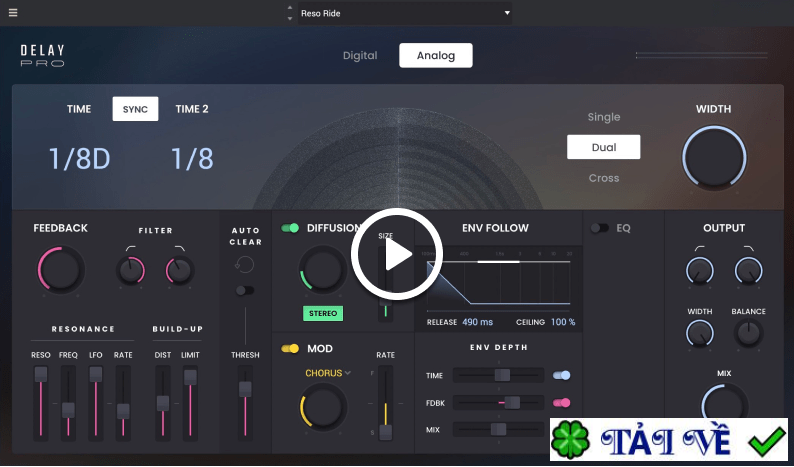Click the preset down arrow
This screenshot has height=467, width=794.
pos(290,19)
